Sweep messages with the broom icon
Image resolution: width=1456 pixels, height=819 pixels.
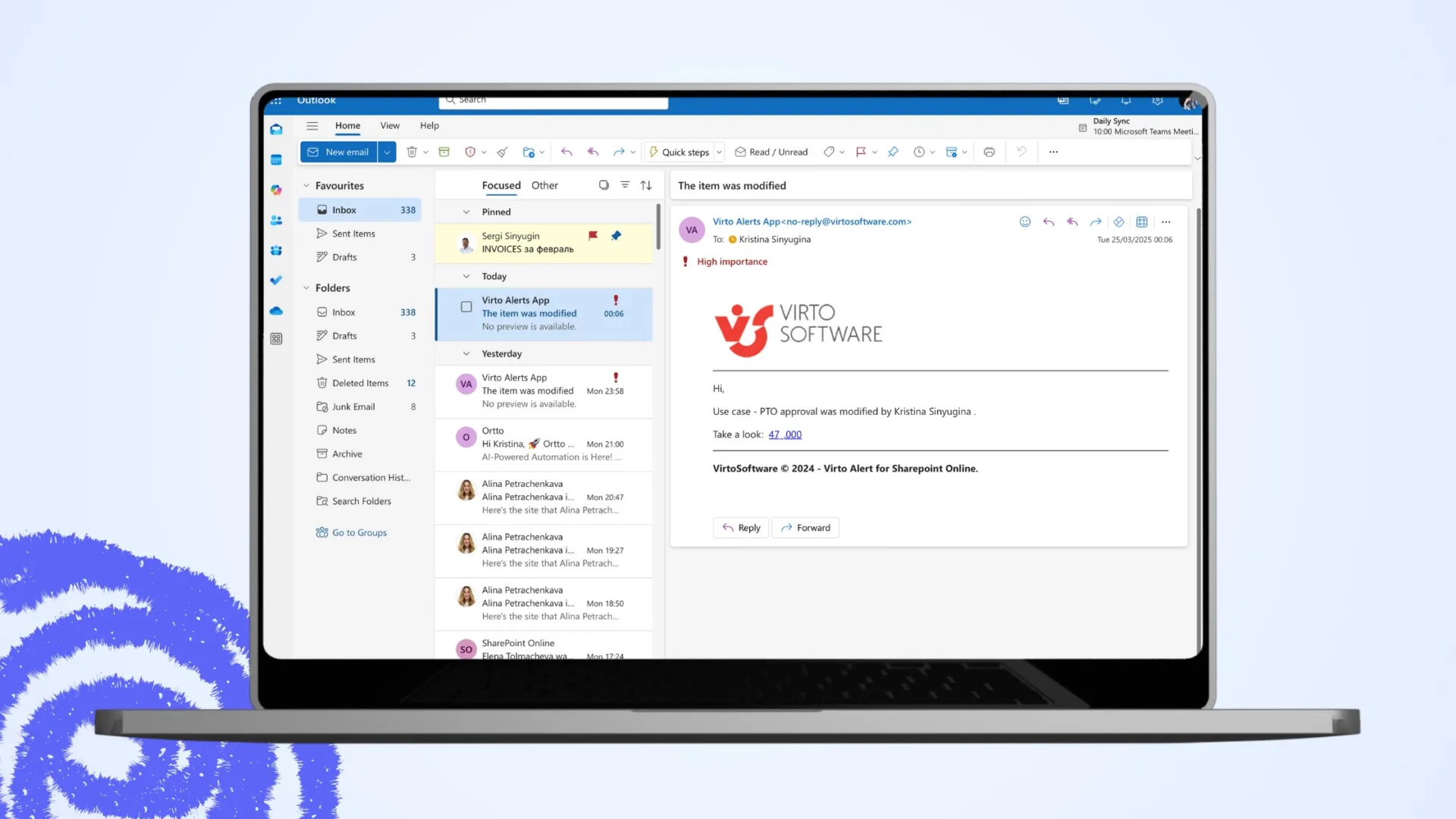[x=501, y=152]
